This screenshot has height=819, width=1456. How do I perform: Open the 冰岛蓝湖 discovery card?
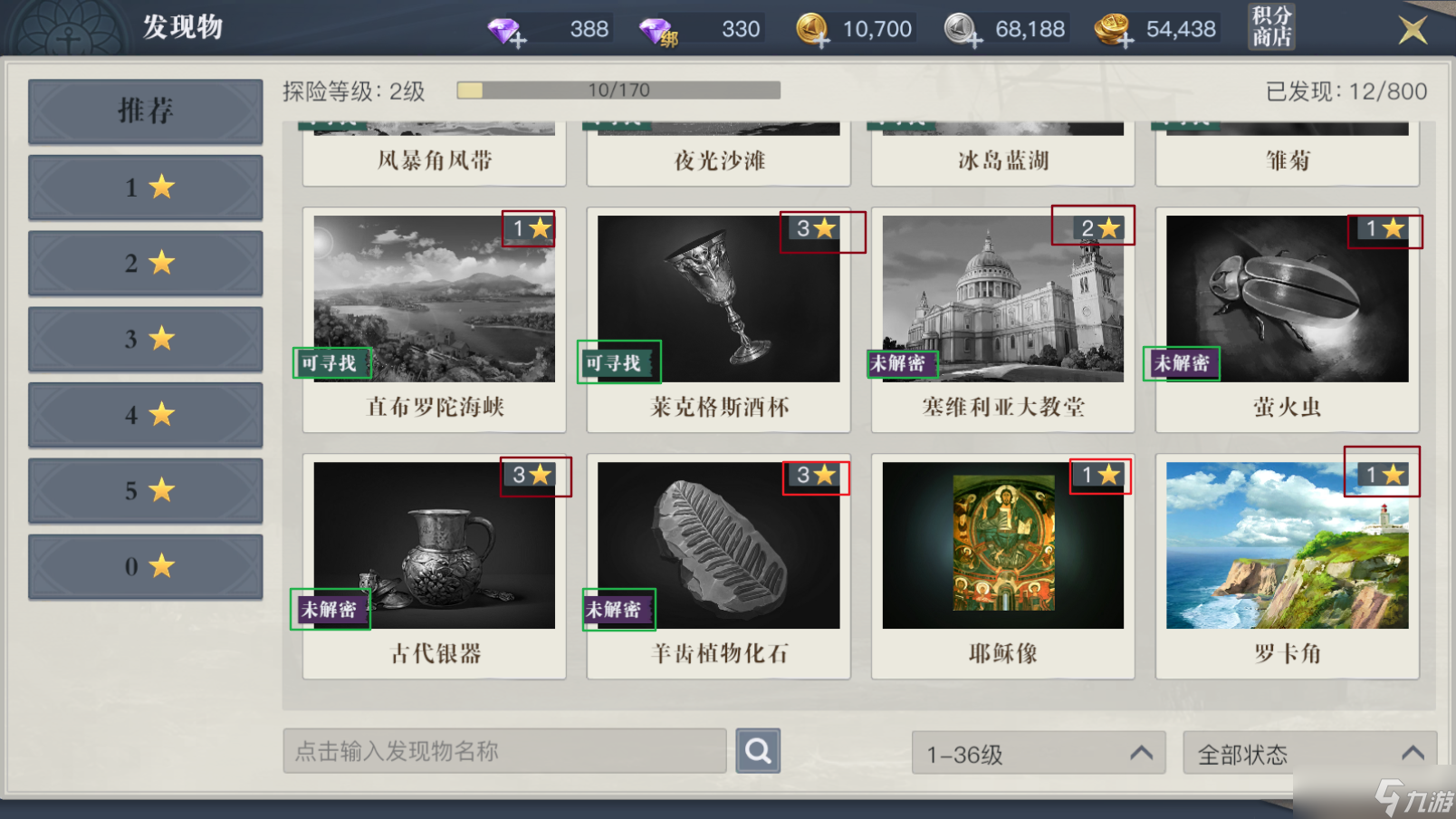[1003, 154]
